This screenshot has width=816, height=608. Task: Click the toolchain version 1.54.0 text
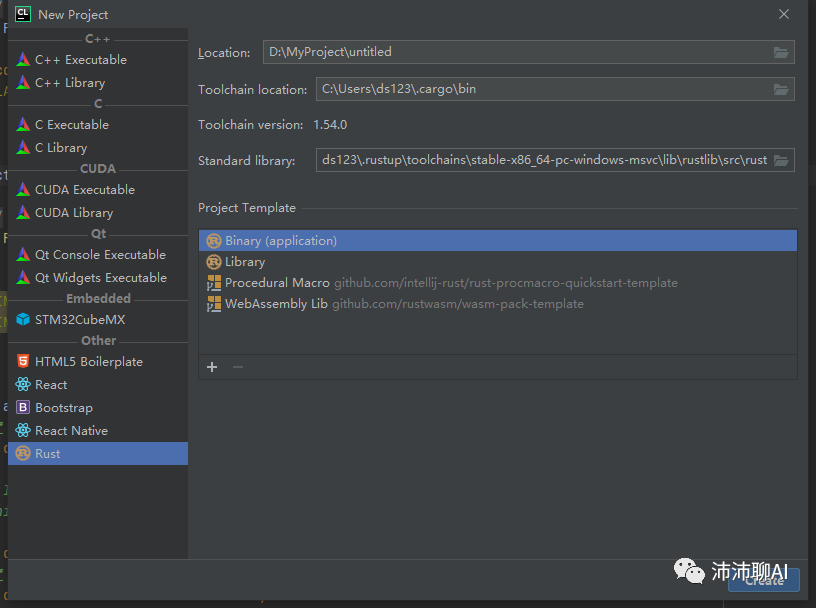(330, 125)
